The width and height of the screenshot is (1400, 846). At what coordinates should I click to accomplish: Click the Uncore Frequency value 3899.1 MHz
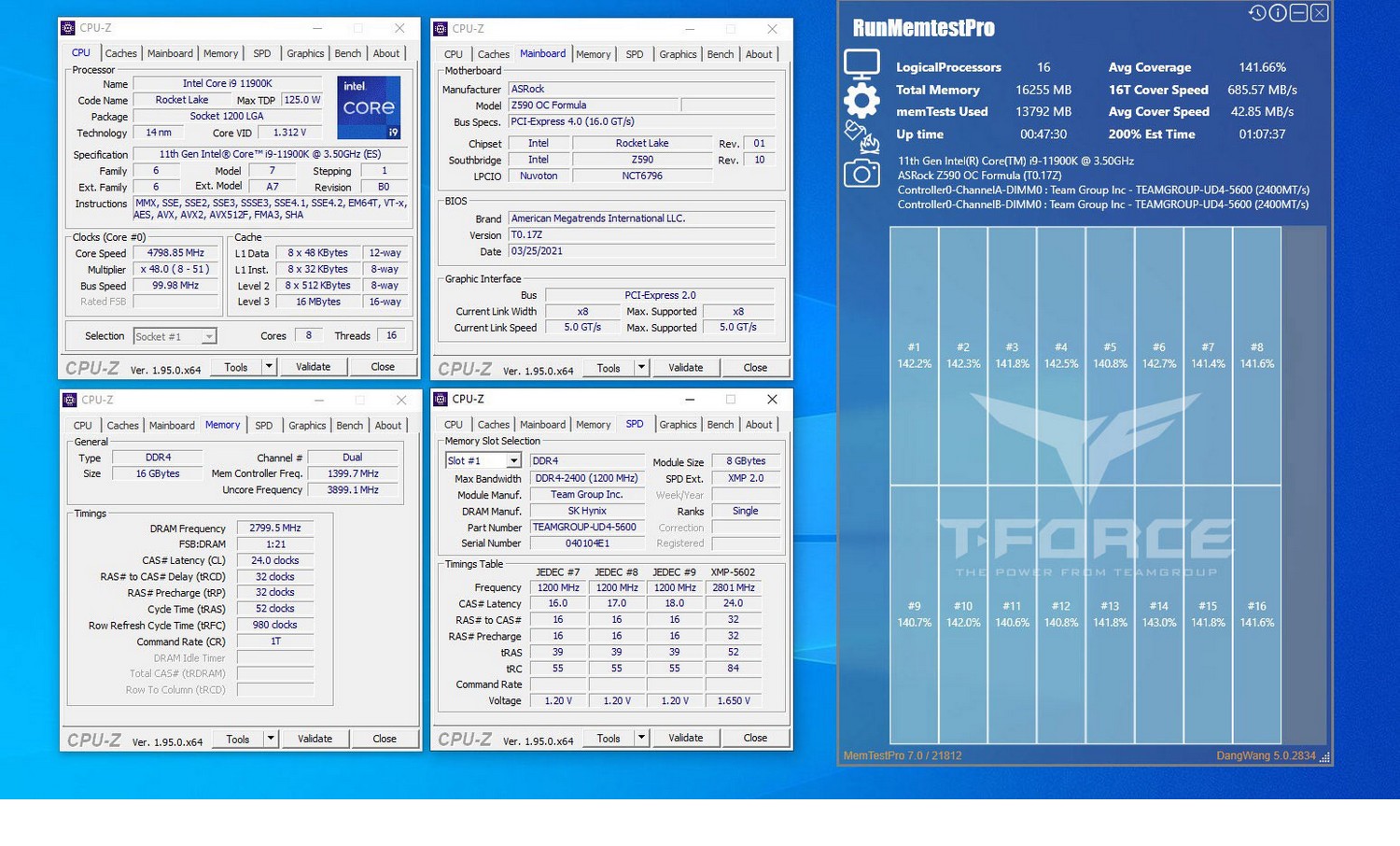click(353, 489)
